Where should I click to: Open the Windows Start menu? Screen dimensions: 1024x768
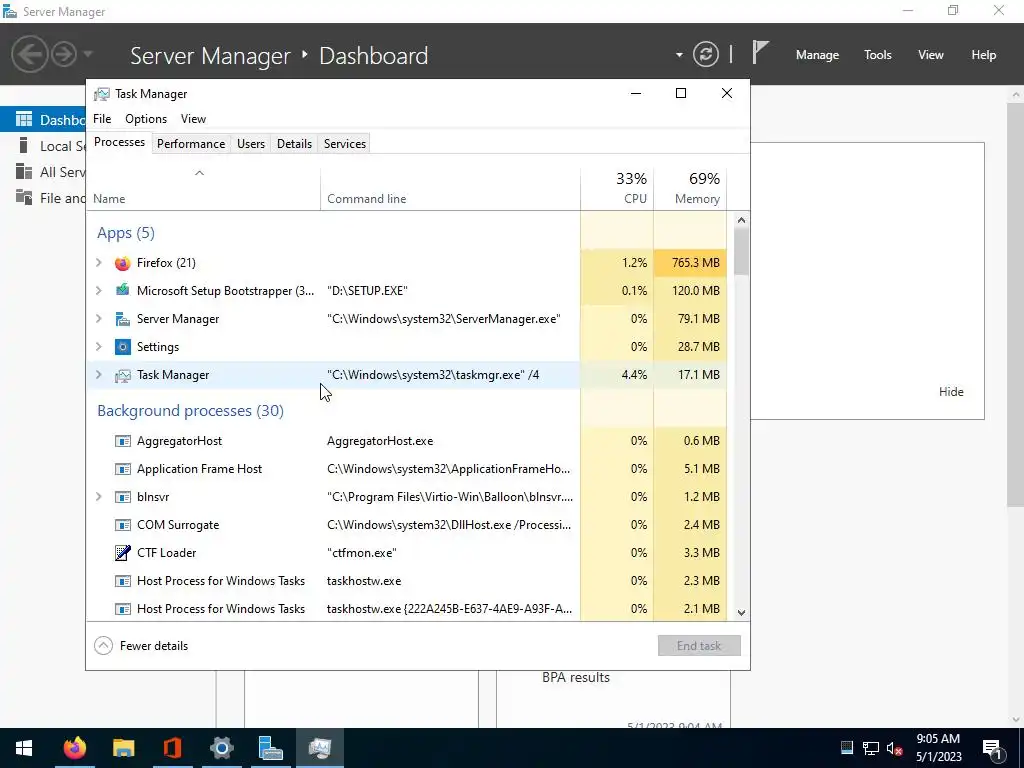click(24, 748)
